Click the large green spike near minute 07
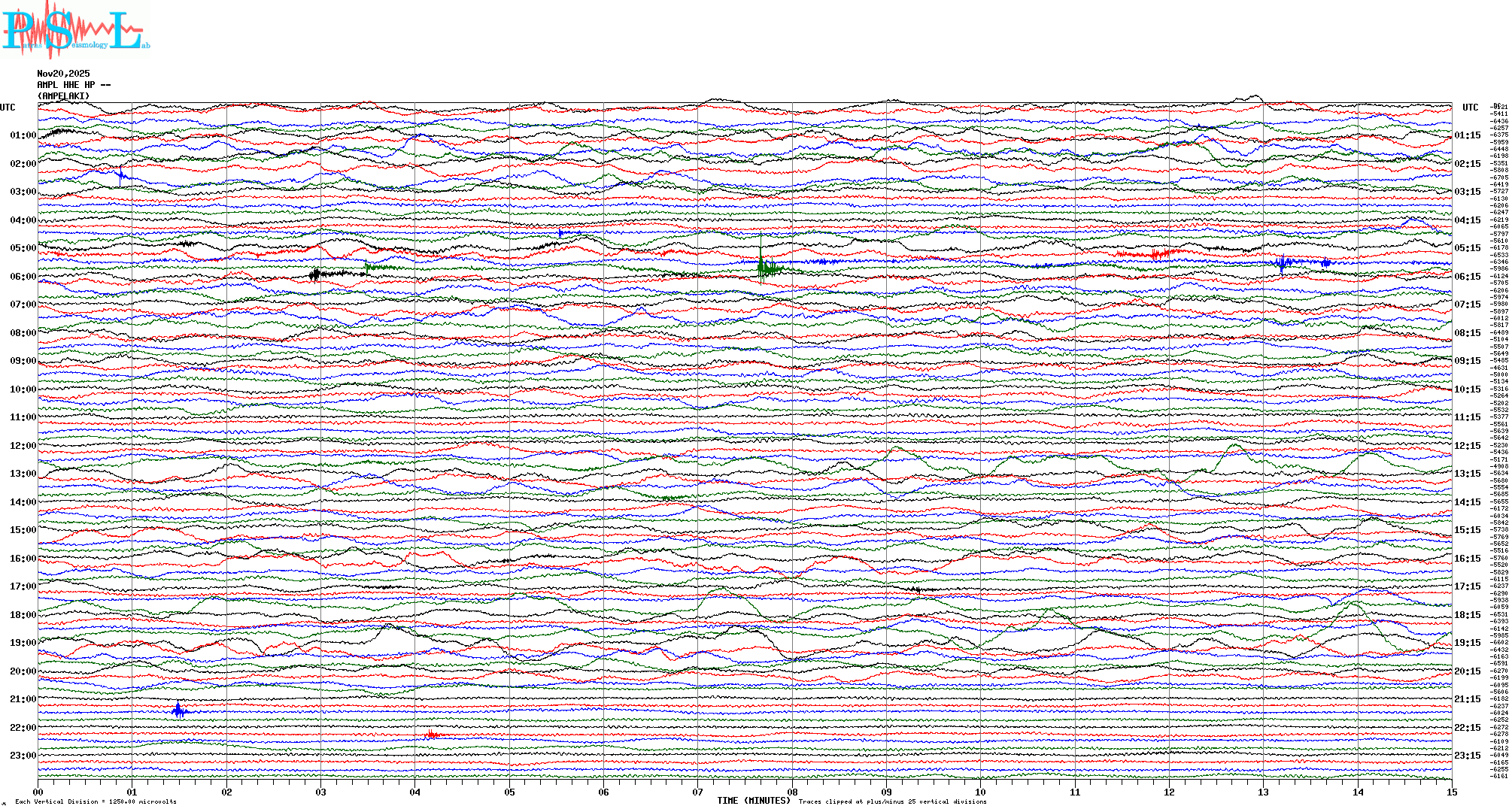Image resolution: width=1512 pixels, height=812 pixels. 761,265
